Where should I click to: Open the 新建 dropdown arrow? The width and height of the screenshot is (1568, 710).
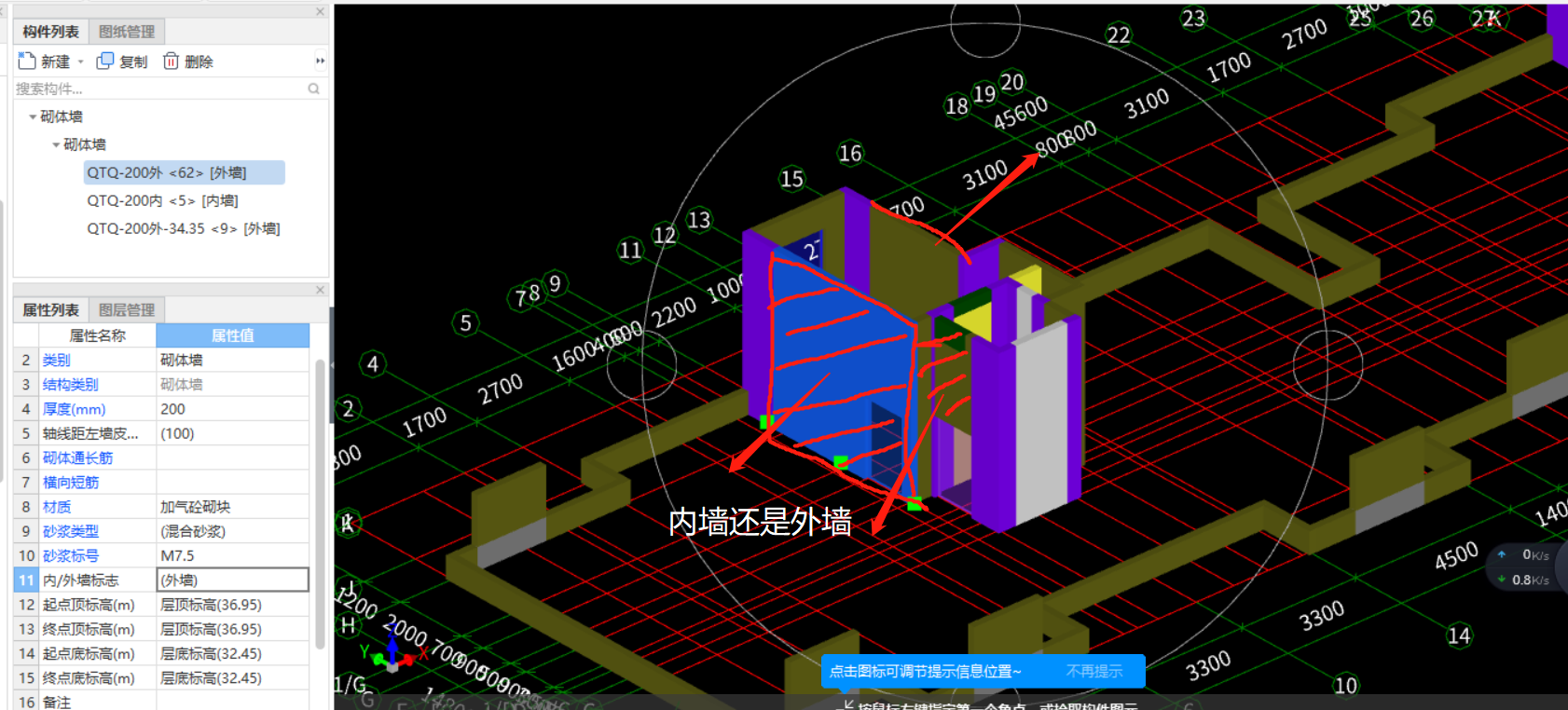pyautogui.click(x=81, y=61)
